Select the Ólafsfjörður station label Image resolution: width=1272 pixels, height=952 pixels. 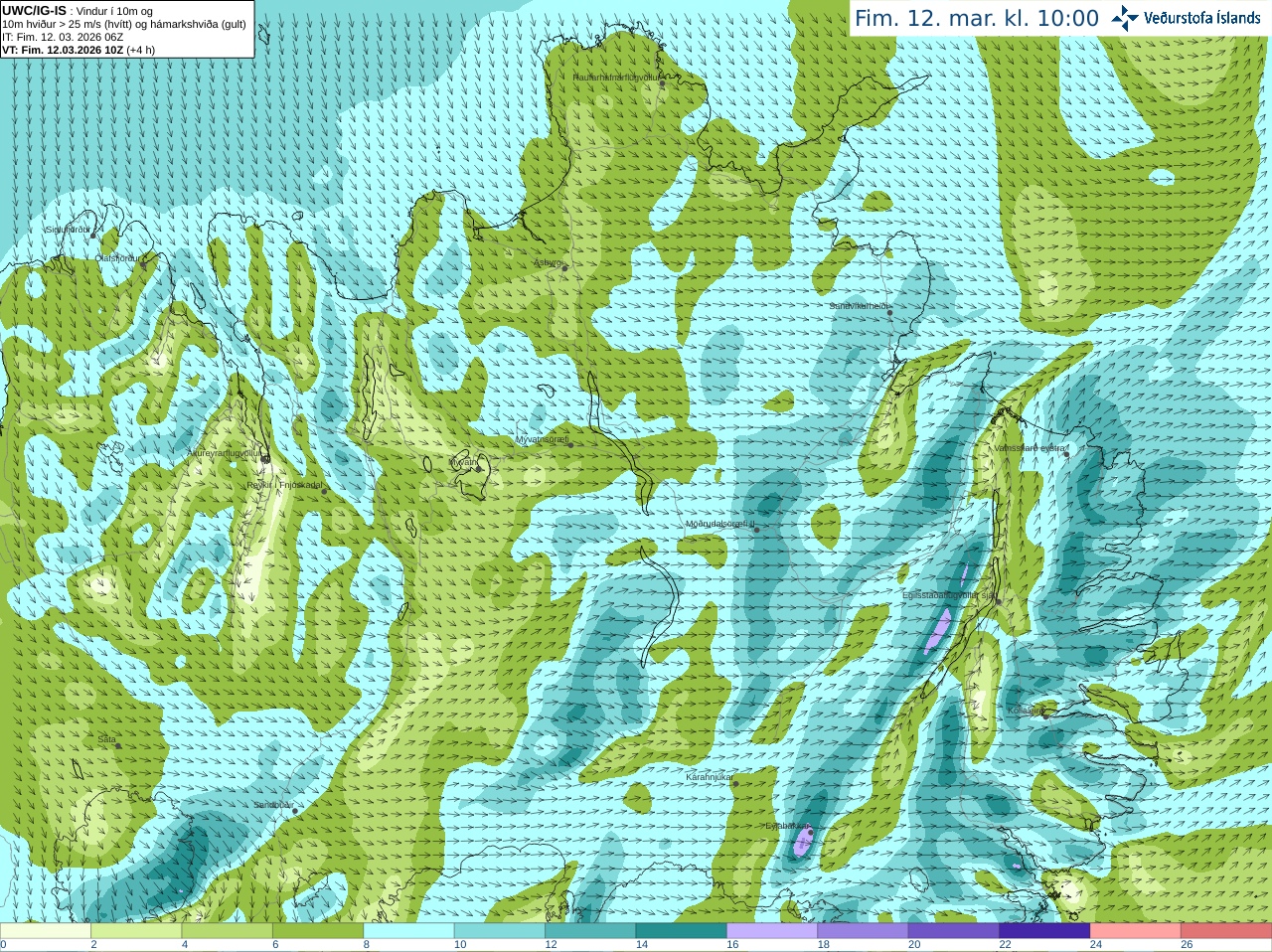click(x=117, y=258)
